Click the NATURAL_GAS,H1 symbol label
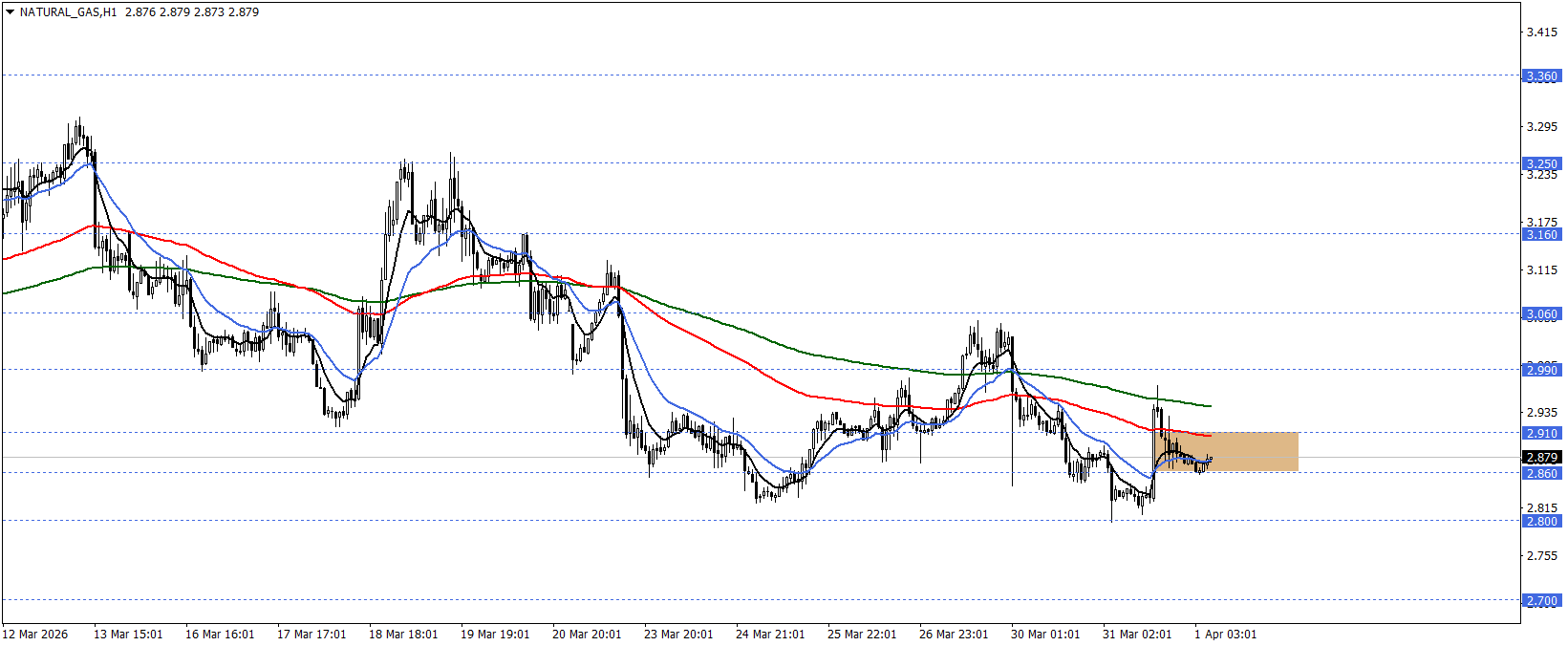 coord(68,12)
